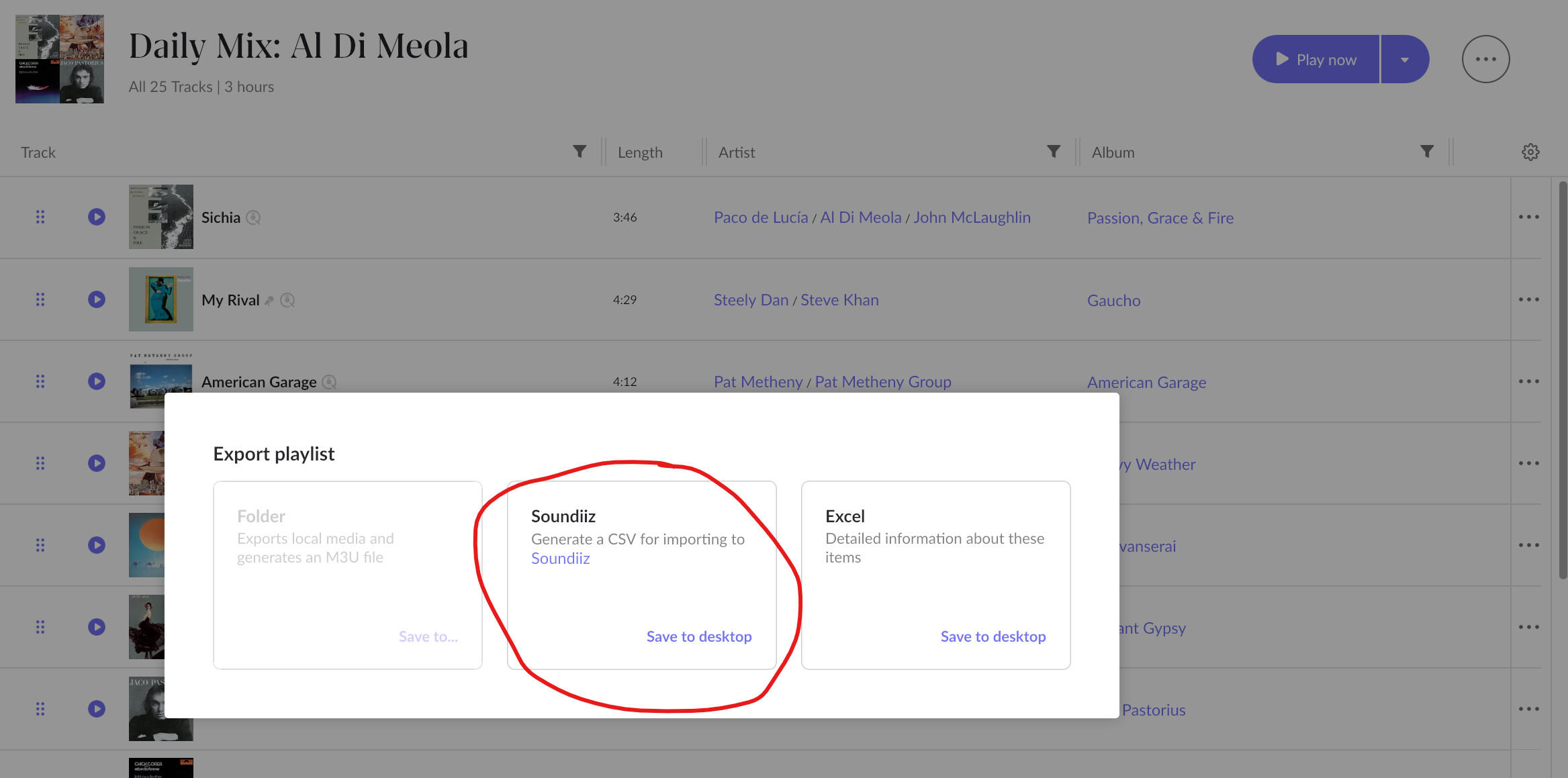
Task: Open the more options menu for Sichia
Action: coord(1529,217)
